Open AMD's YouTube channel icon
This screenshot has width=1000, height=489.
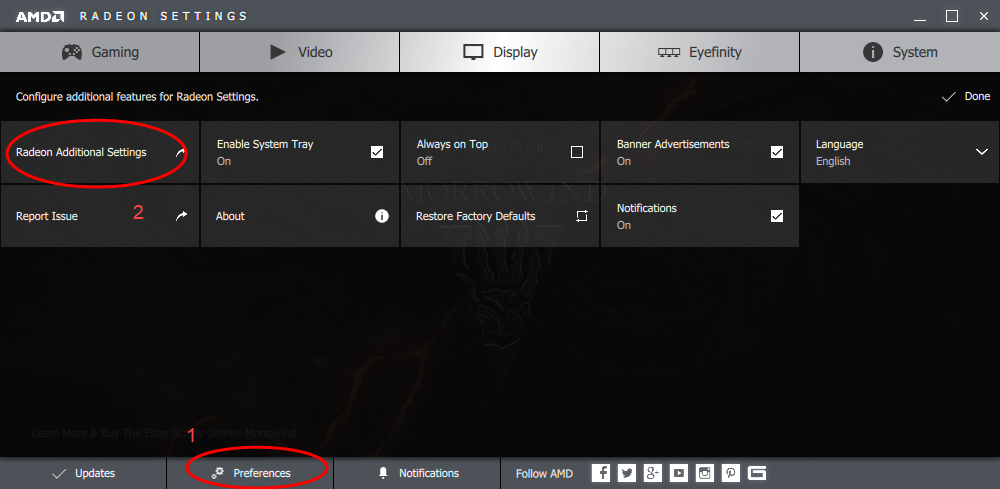679,473
